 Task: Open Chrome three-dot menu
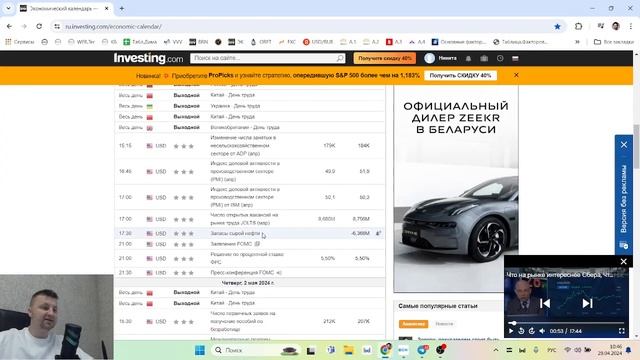click(631, 27)
